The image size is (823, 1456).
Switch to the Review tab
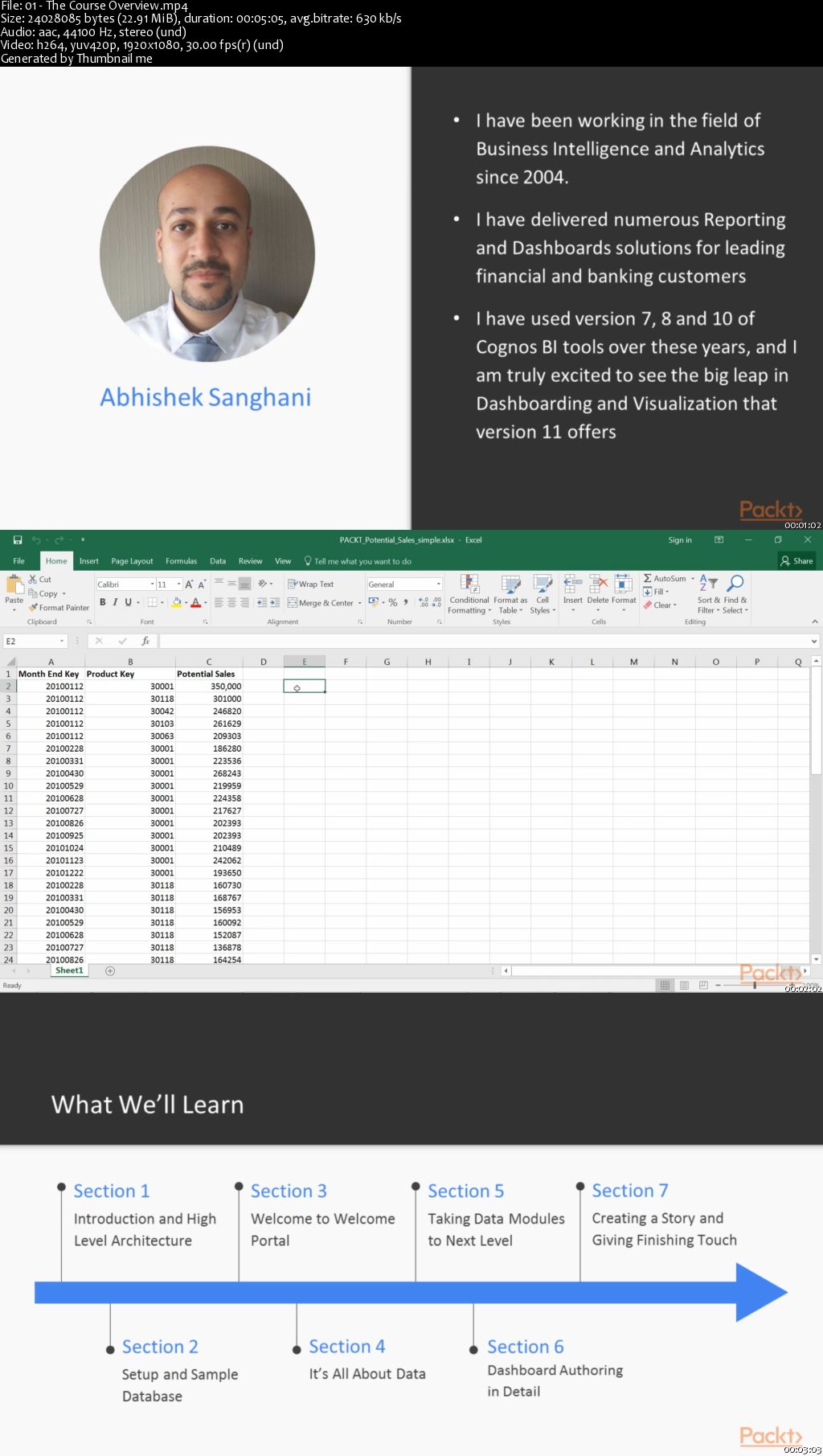[x=250, y=561]
